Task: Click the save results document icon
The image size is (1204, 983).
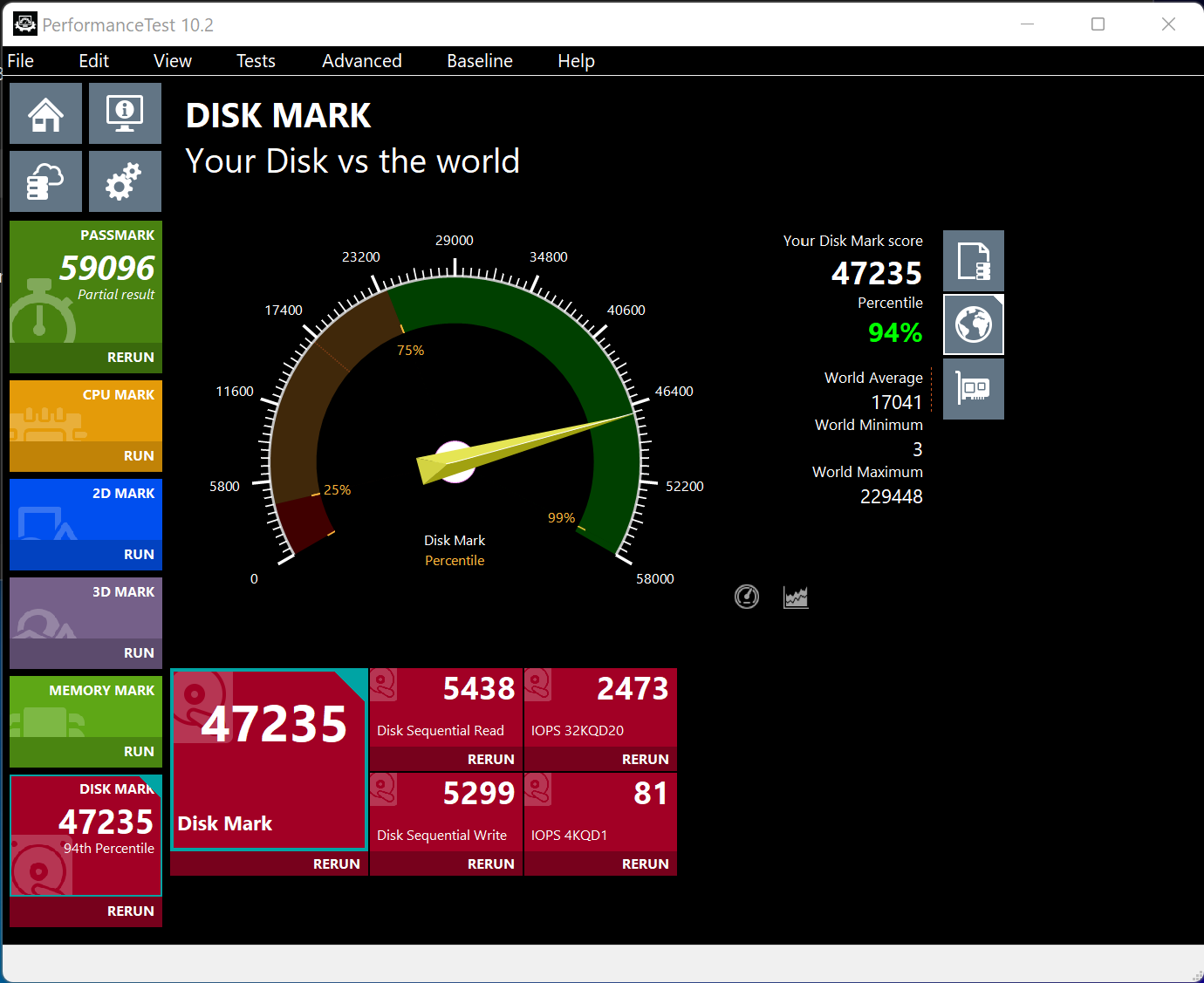Action: coord(973,261)
